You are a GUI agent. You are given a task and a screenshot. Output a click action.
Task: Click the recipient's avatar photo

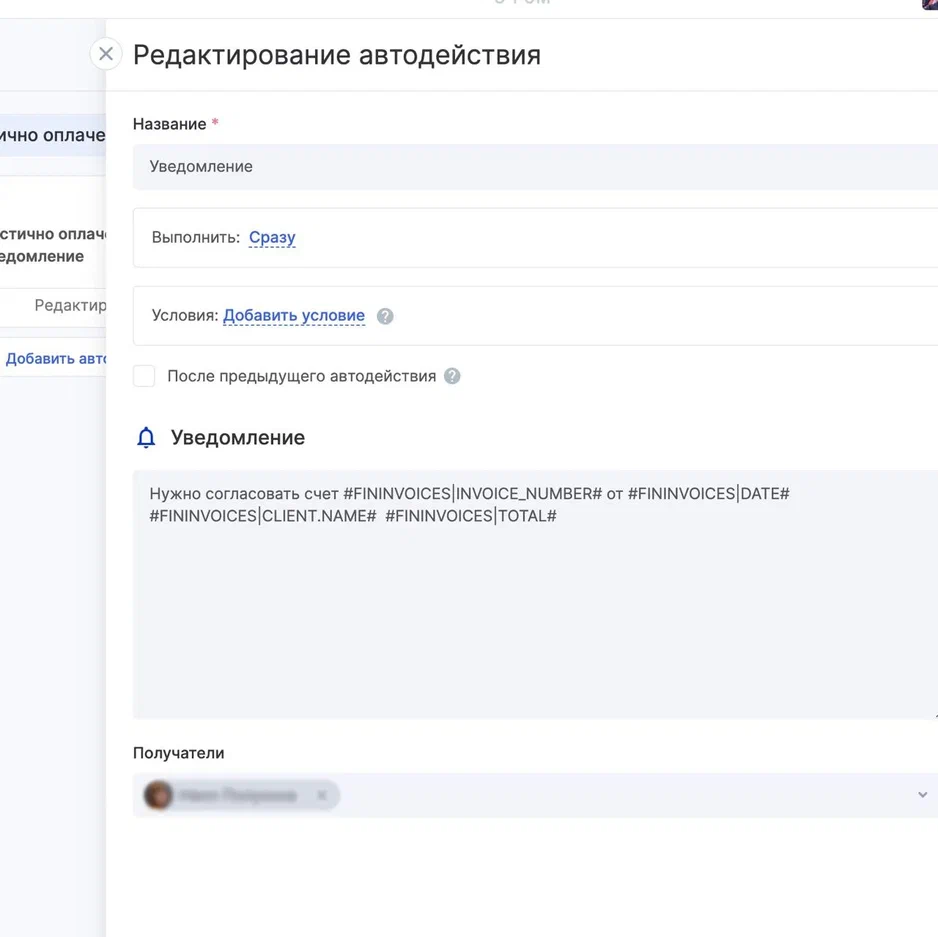[158, 795]
